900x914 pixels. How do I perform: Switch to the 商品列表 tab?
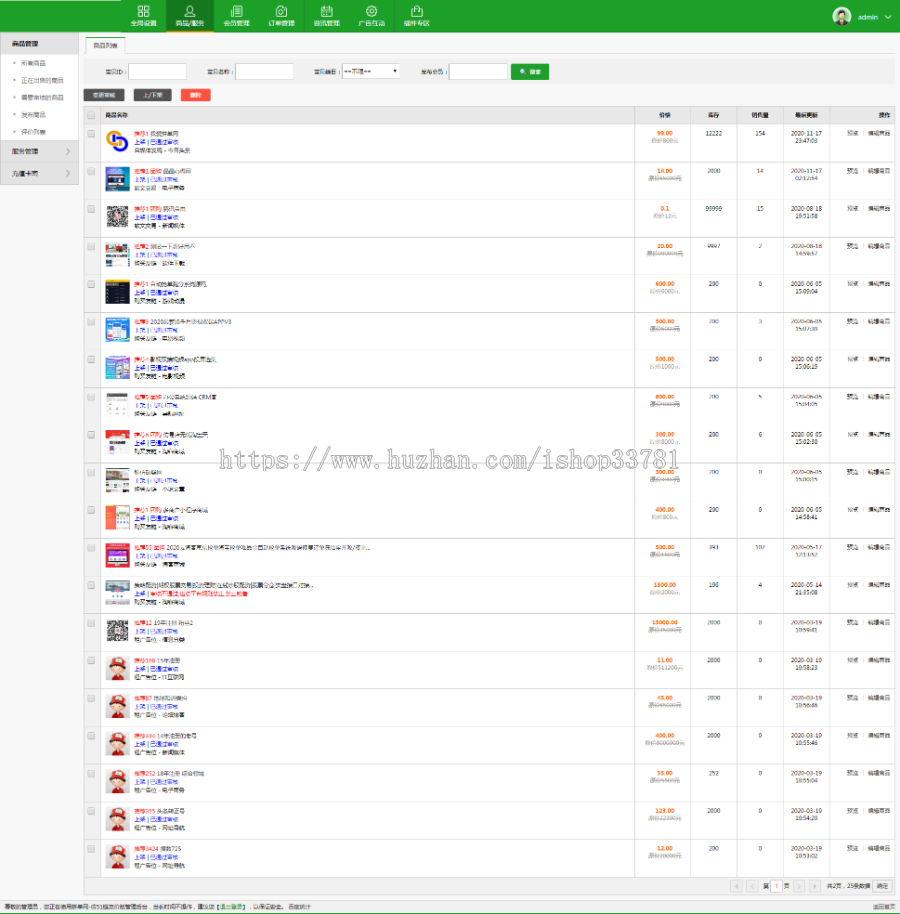tap(105, 45)
